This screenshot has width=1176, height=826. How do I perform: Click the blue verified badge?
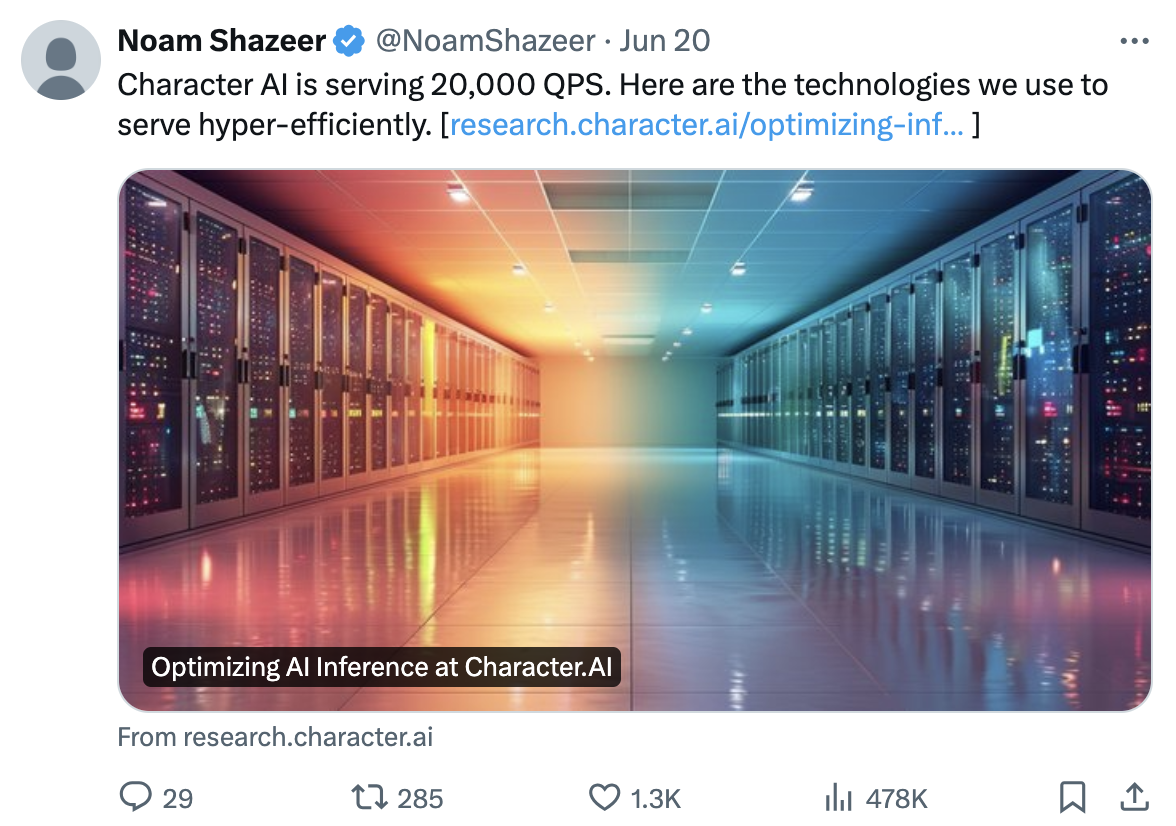click(x=349, y=41)
